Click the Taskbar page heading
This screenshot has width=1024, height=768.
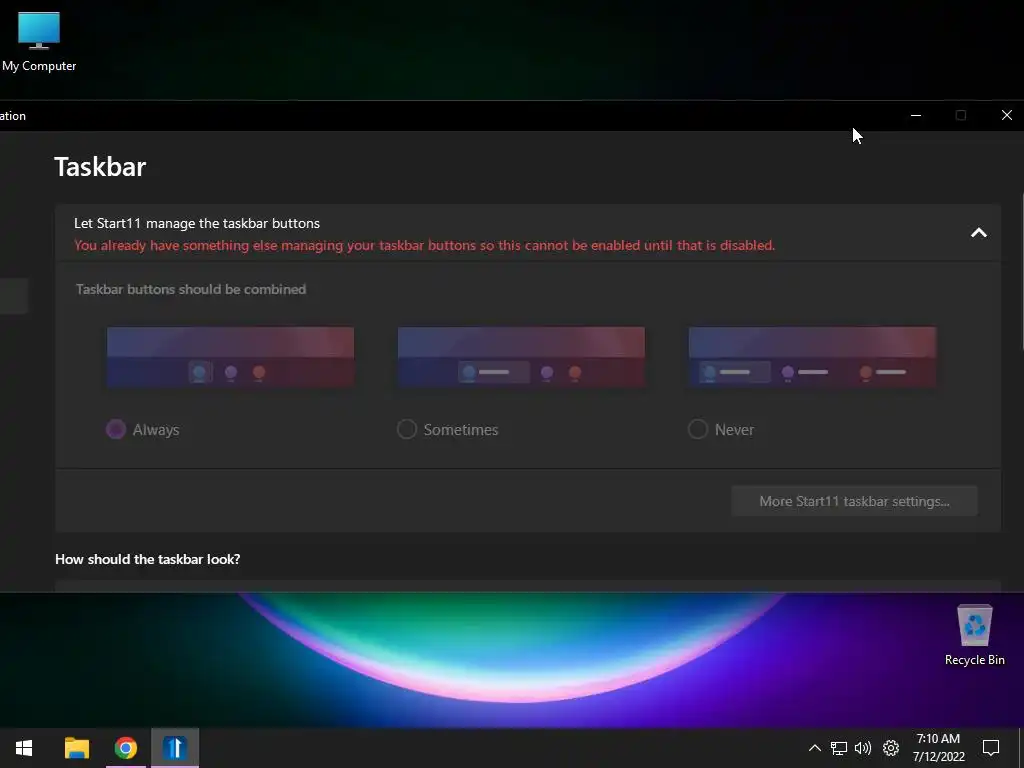tap(100, 167)
